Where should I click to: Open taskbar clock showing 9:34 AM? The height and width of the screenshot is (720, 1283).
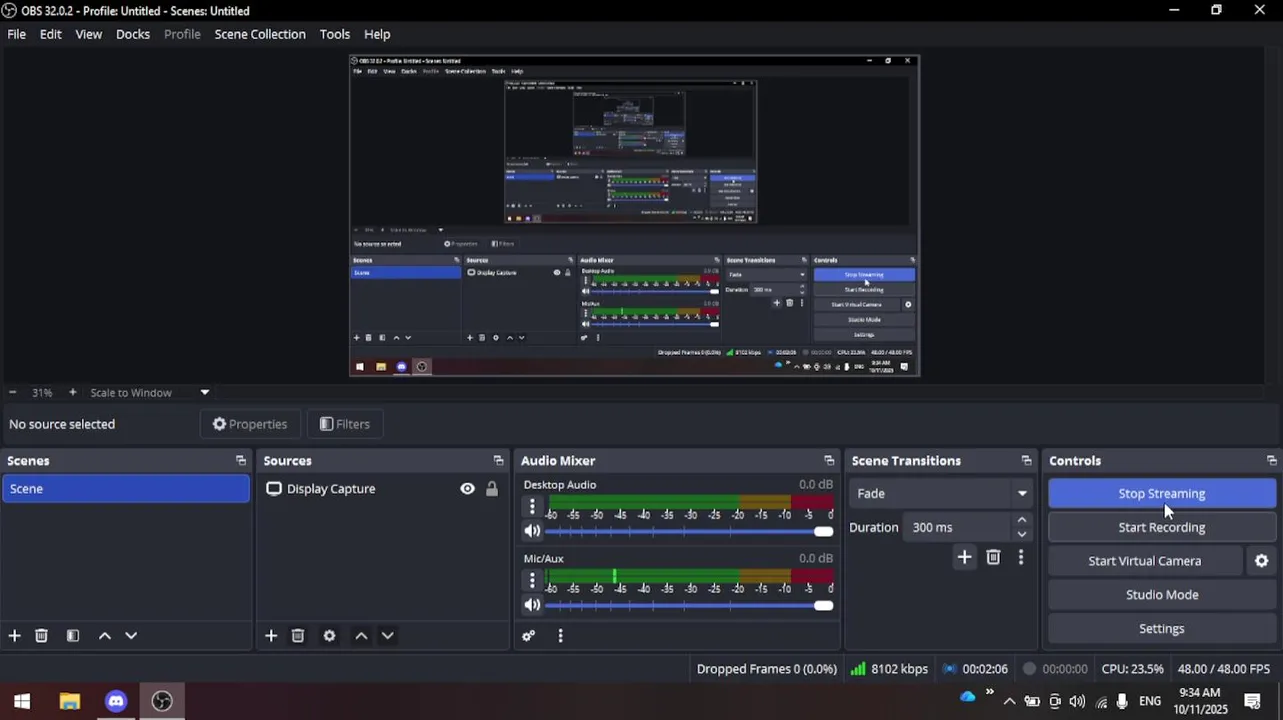[1200, 700]
